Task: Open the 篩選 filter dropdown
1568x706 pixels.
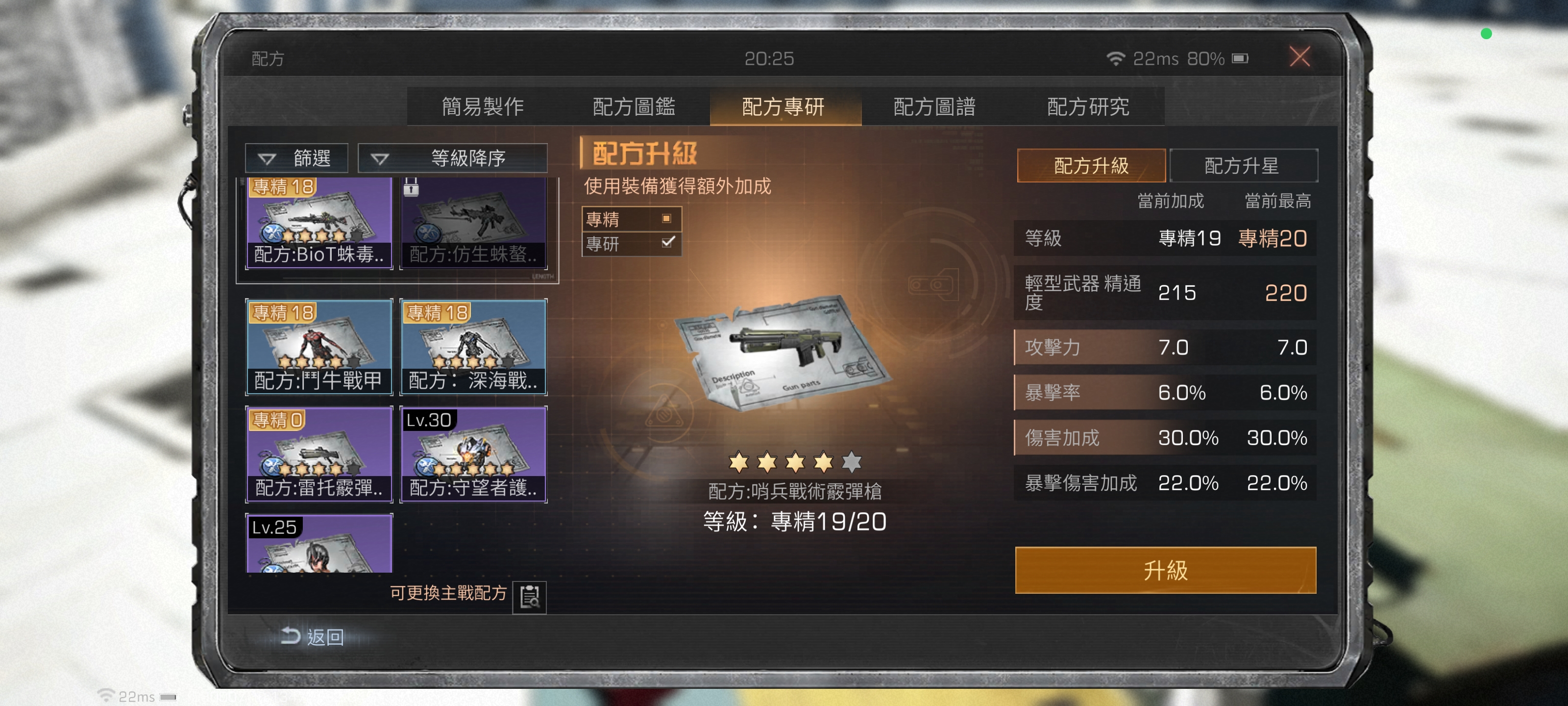Action: [296, 158]
